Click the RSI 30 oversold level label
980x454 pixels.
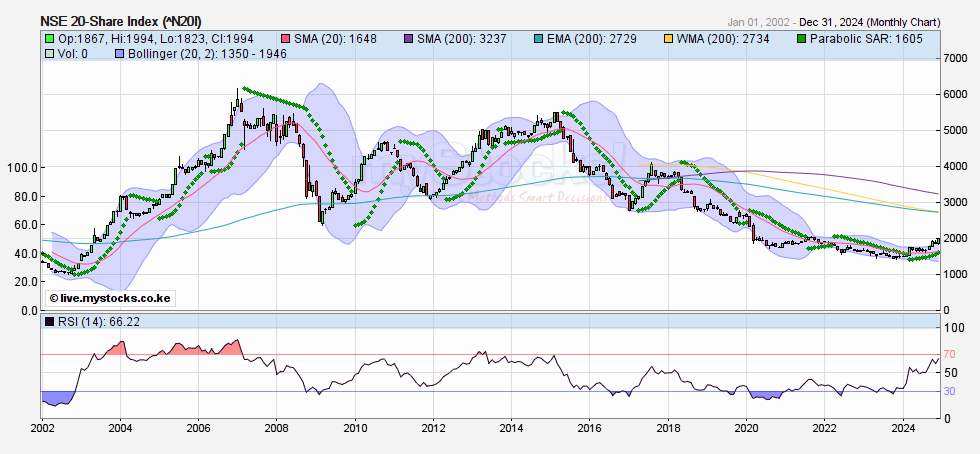pyautogui.click(x=948, y=391)
